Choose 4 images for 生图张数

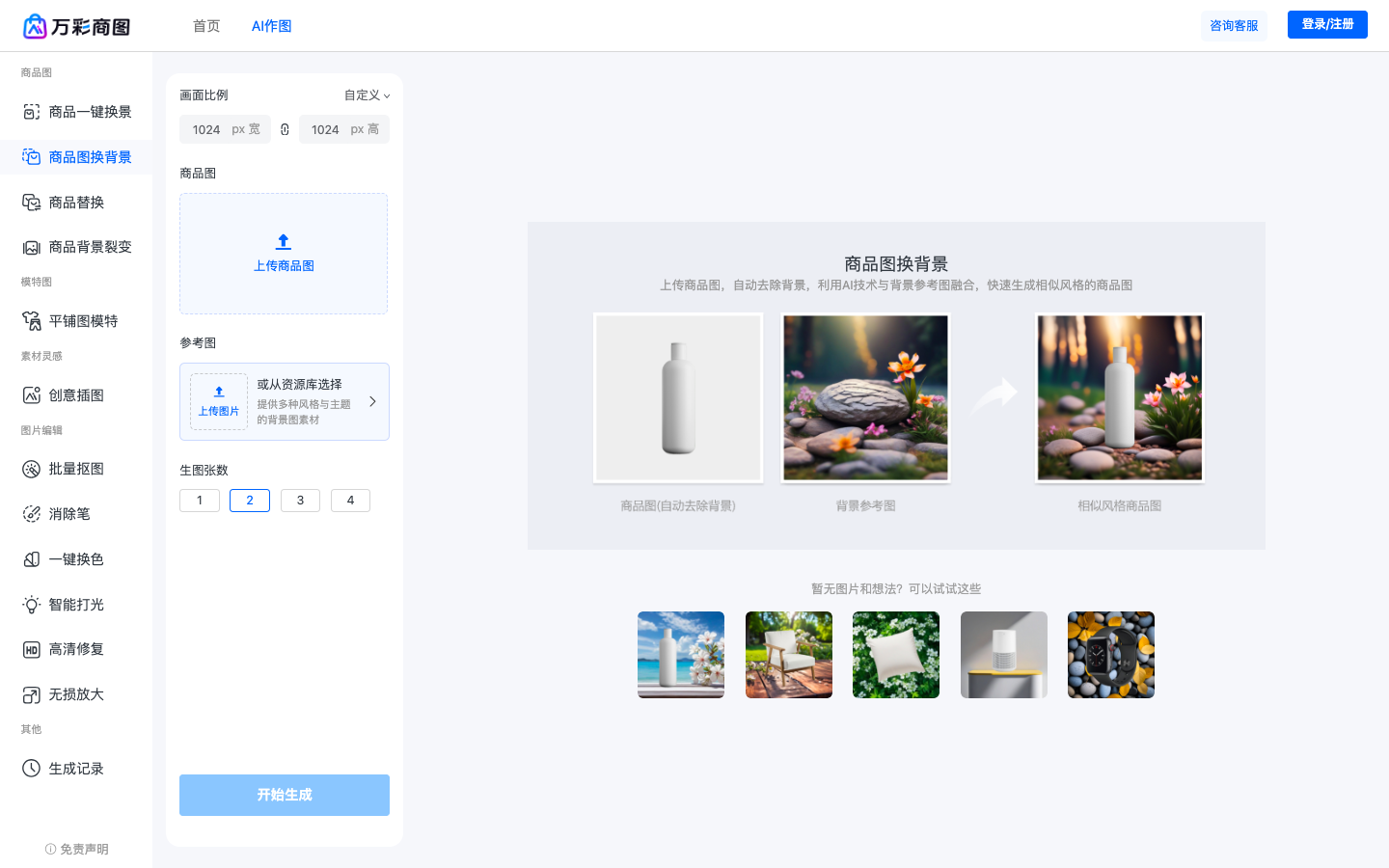coord(350,500)
